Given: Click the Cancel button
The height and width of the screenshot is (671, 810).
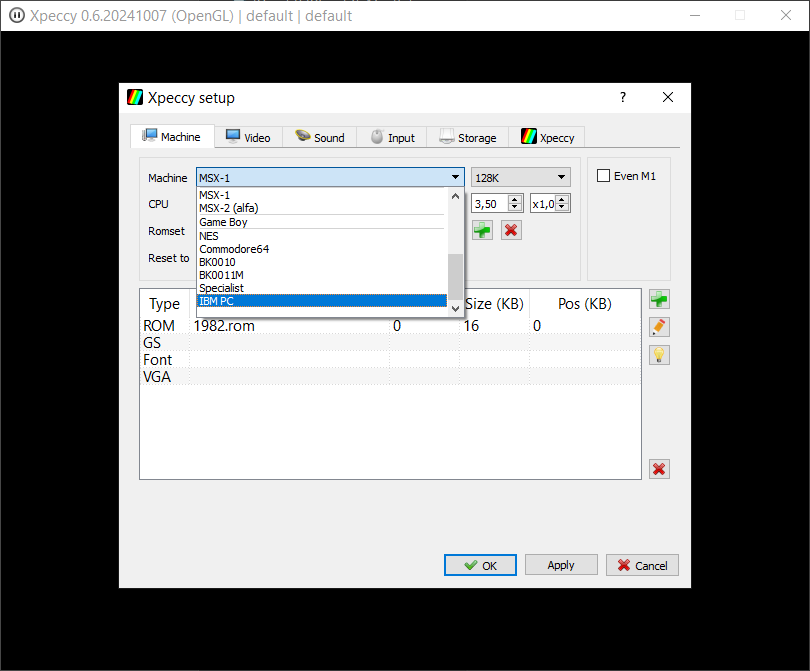Looking at the screenshot, I should (642, 565).
